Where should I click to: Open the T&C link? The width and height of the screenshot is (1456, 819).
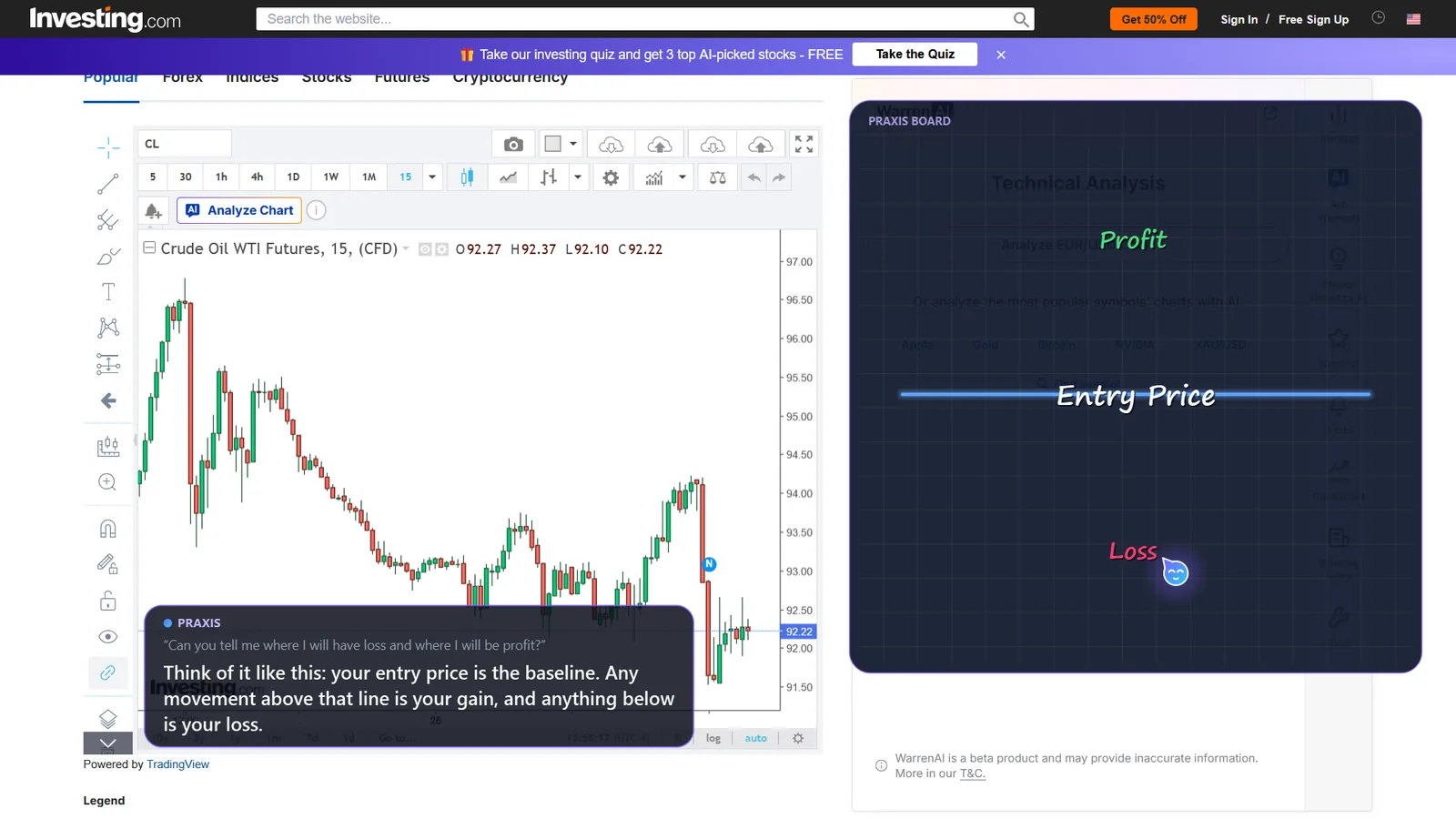click(x=972, y=773)
